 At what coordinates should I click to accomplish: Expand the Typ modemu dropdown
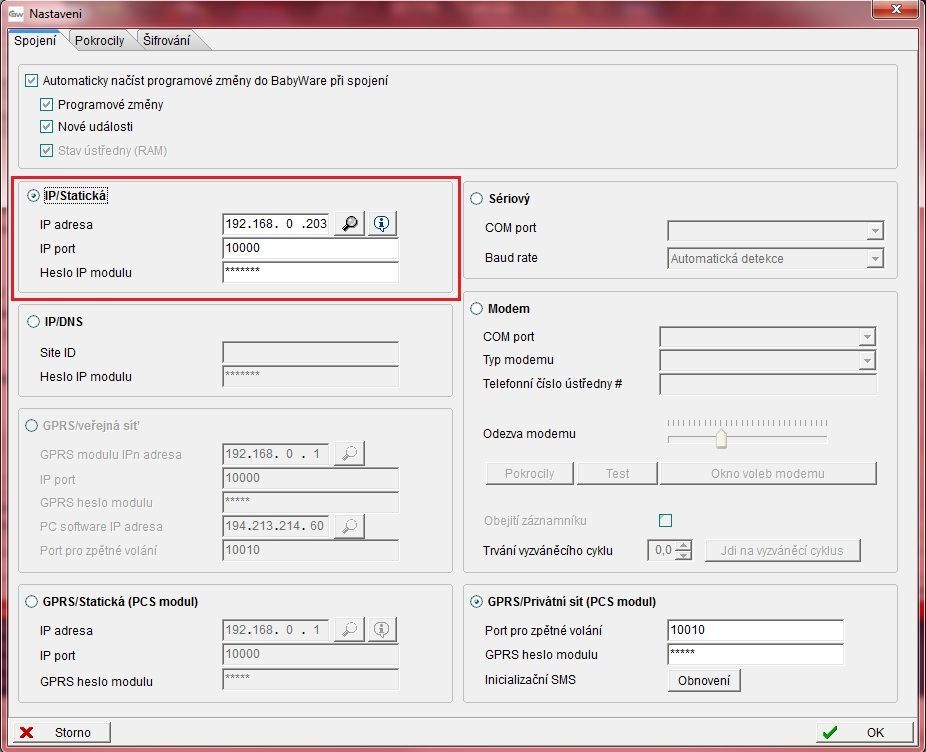[x=867, y=360]
